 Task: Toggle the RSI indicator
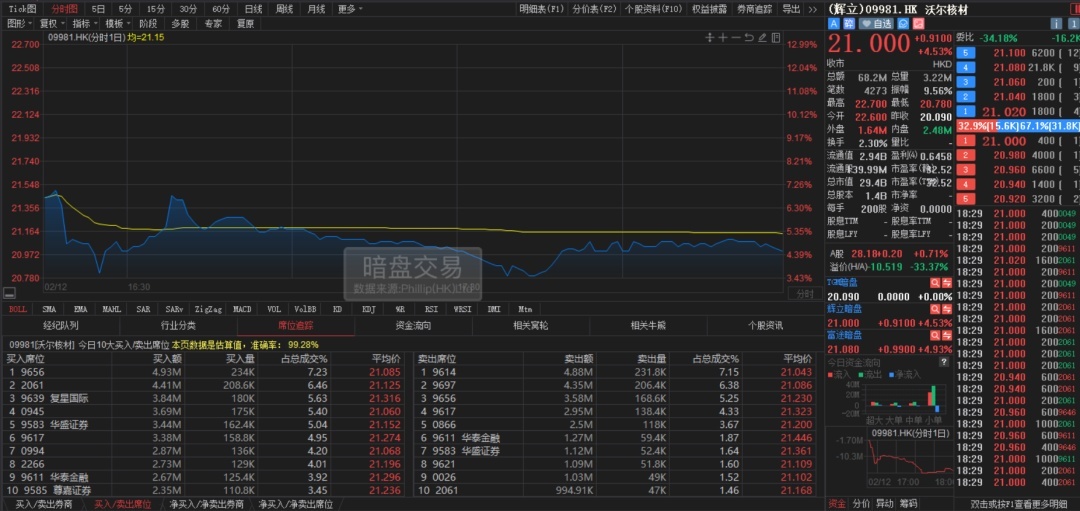[x=431, y=310]
